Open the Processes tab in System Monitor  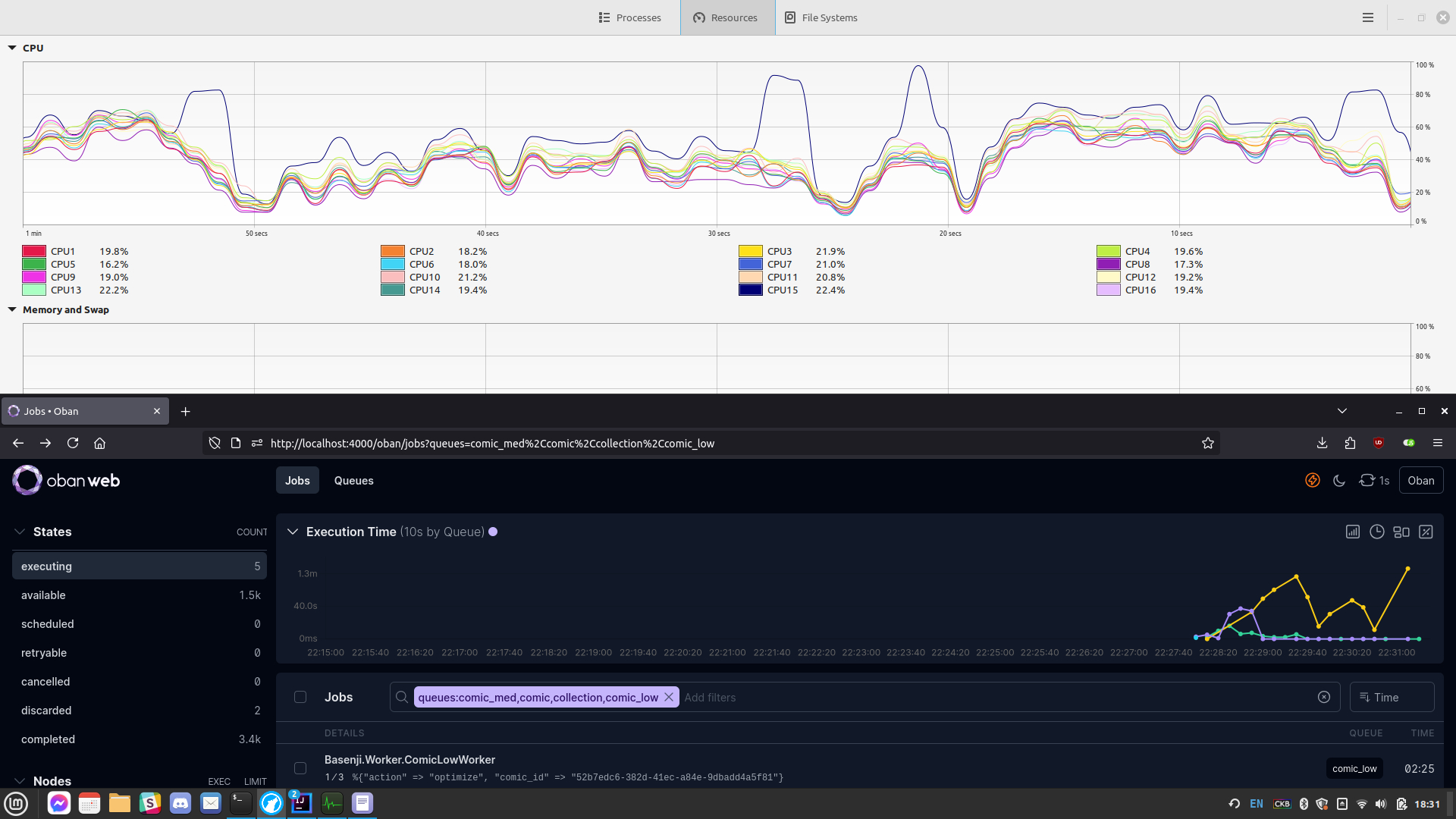[629, 17]
